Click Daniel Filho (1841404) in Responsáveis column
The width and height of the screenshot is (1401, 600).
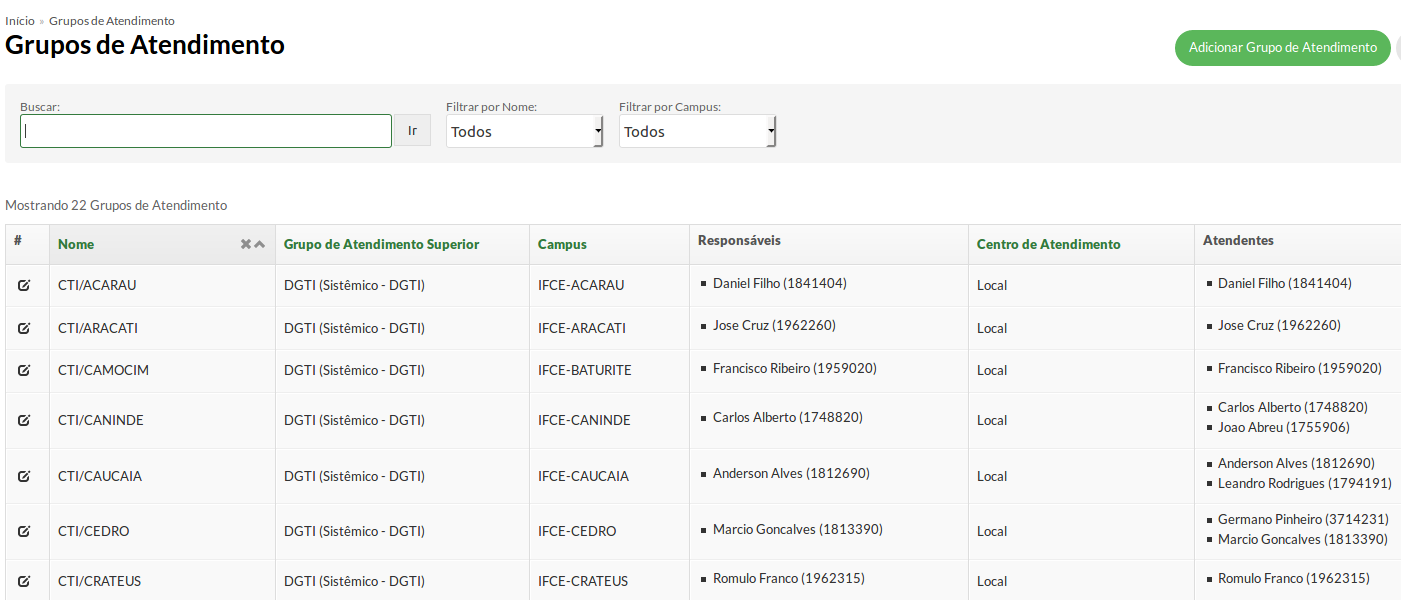[x=780, y=283]
